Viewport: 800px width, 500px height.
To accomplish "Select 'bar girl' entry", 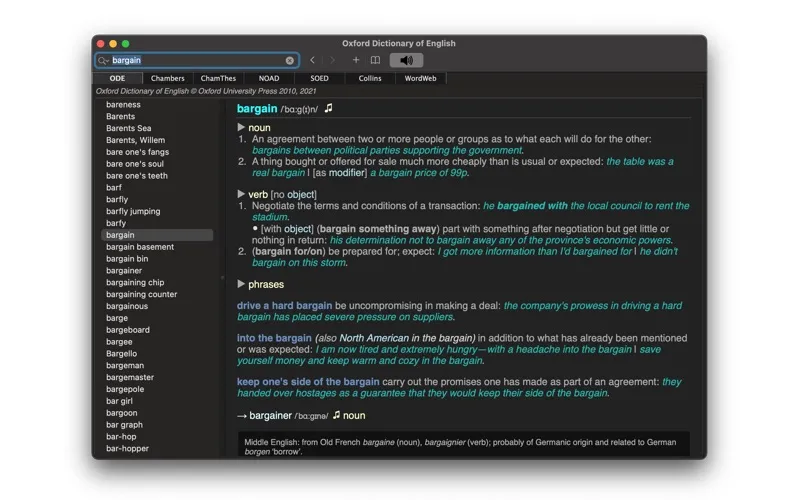I will (x=119, y=401).
